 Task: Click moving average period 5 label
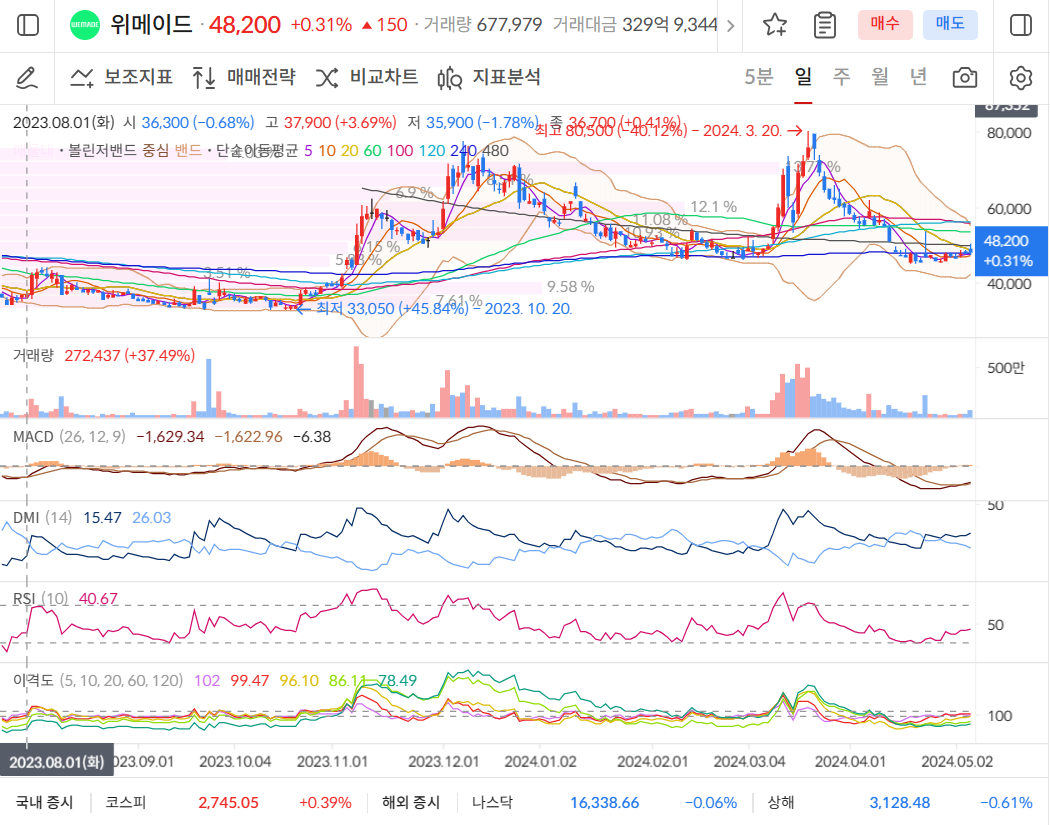pos(308,151)
